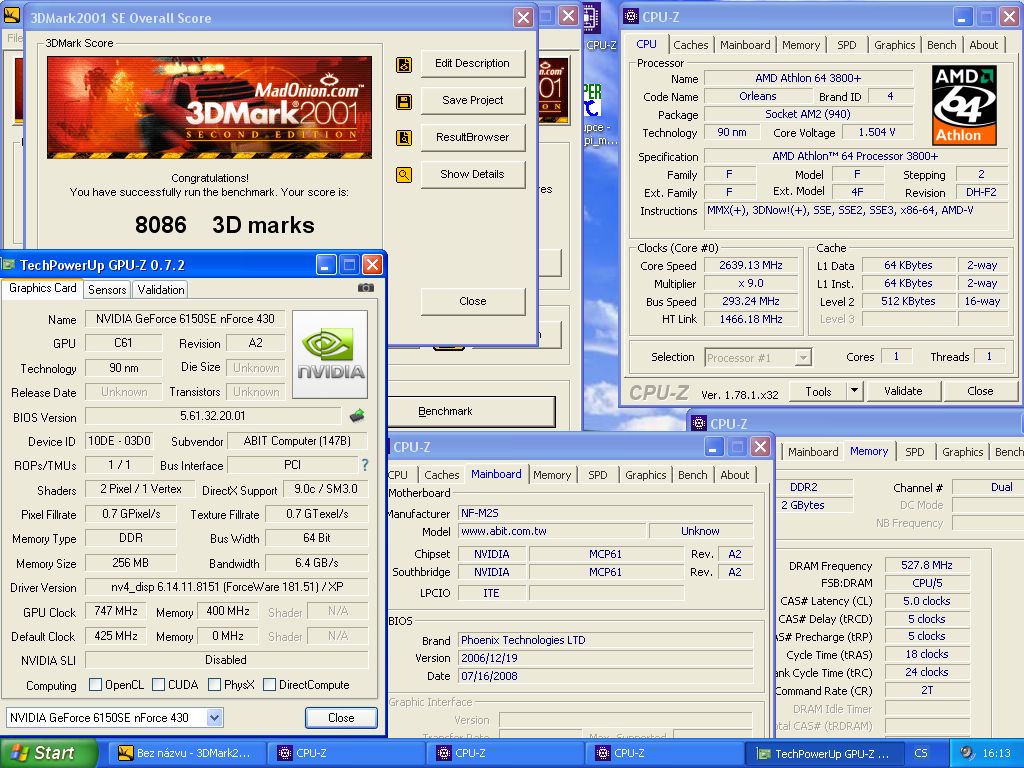Image resolution: width=1024 pixels, height=768 pixels.
Task: Open the Caches tab in top CPU-Z
Action: (x=690, y=45)
